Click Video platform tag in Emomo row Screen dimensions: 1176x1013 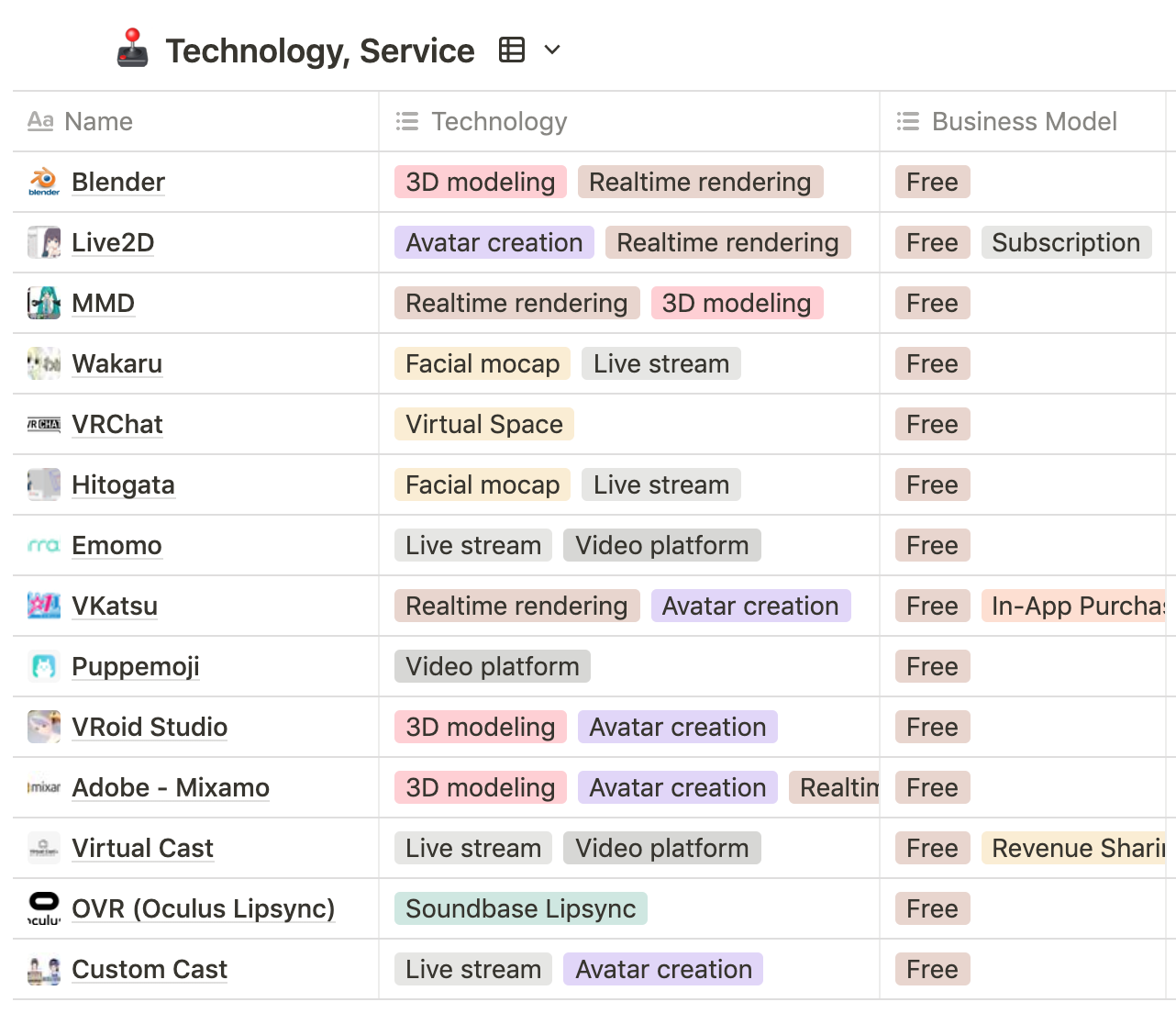coord(662,545)
